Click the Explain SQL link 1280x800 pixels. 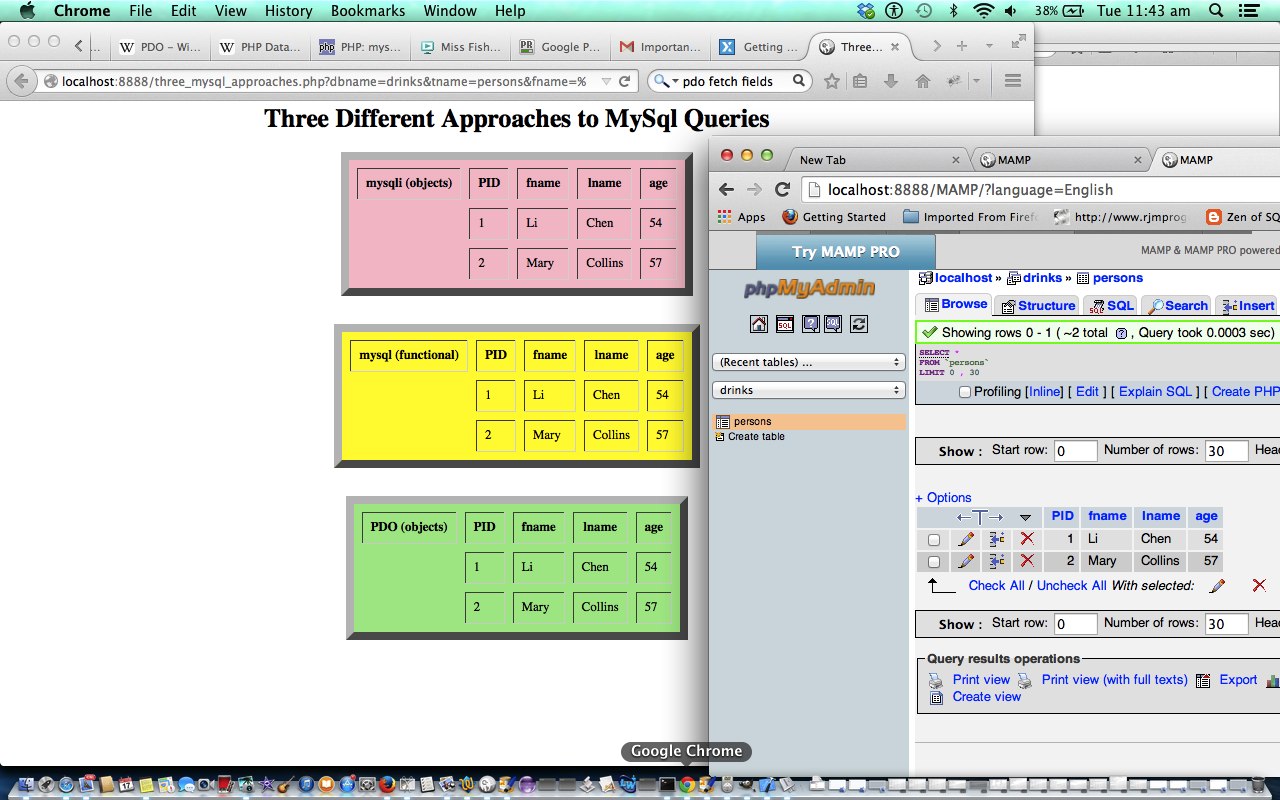pos(1155,391)
